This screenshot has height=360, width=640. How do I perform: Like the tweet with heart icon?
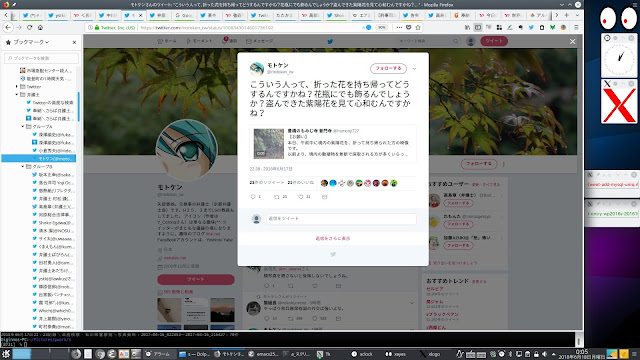click(x=300, y=197)
